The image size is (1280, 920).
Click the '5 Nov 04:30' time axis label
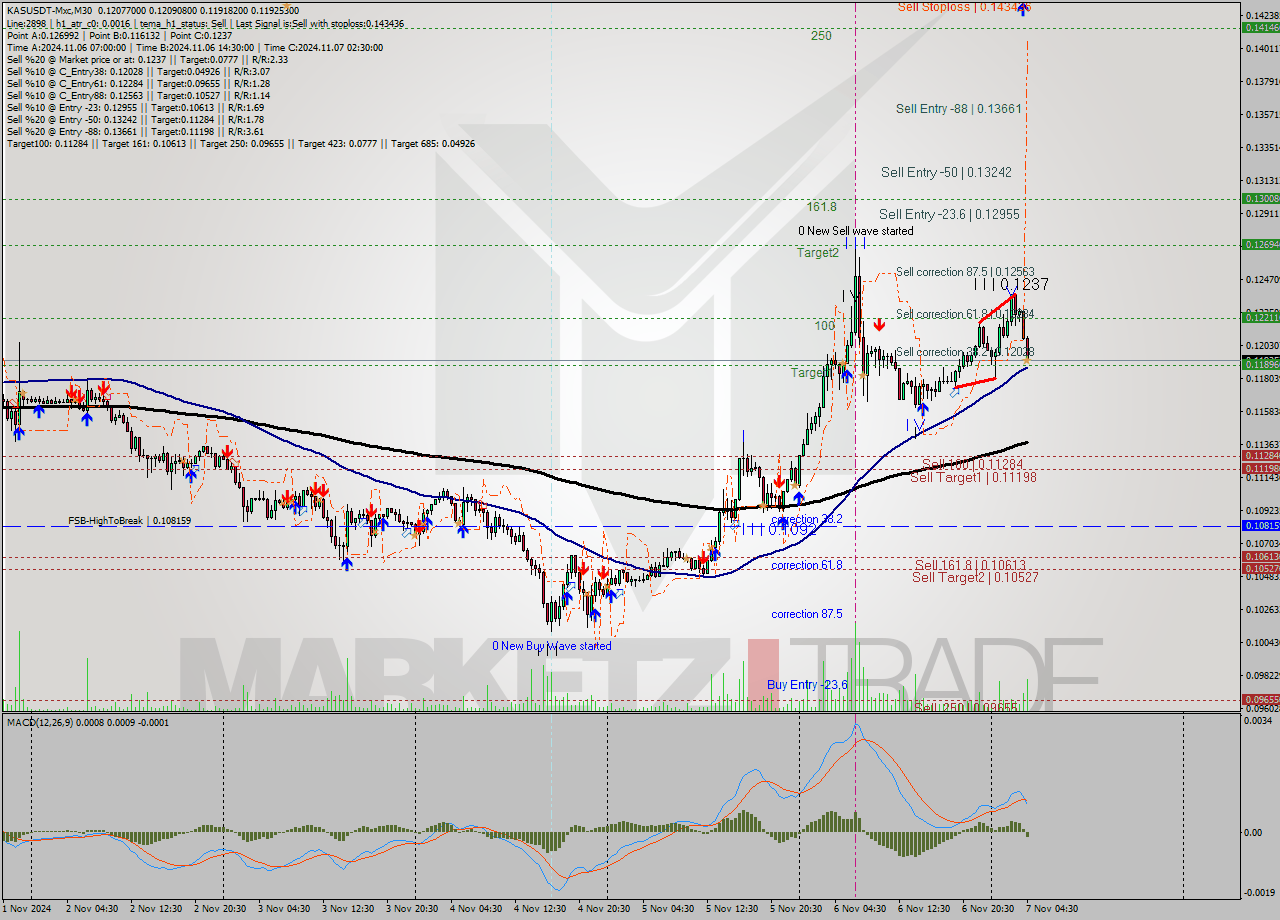668,909
